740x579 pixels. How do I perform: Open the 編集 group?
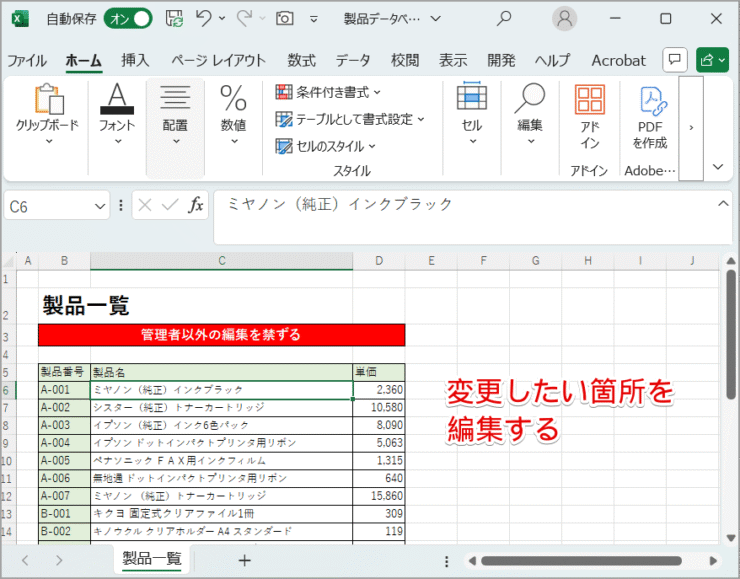(530, 113)
